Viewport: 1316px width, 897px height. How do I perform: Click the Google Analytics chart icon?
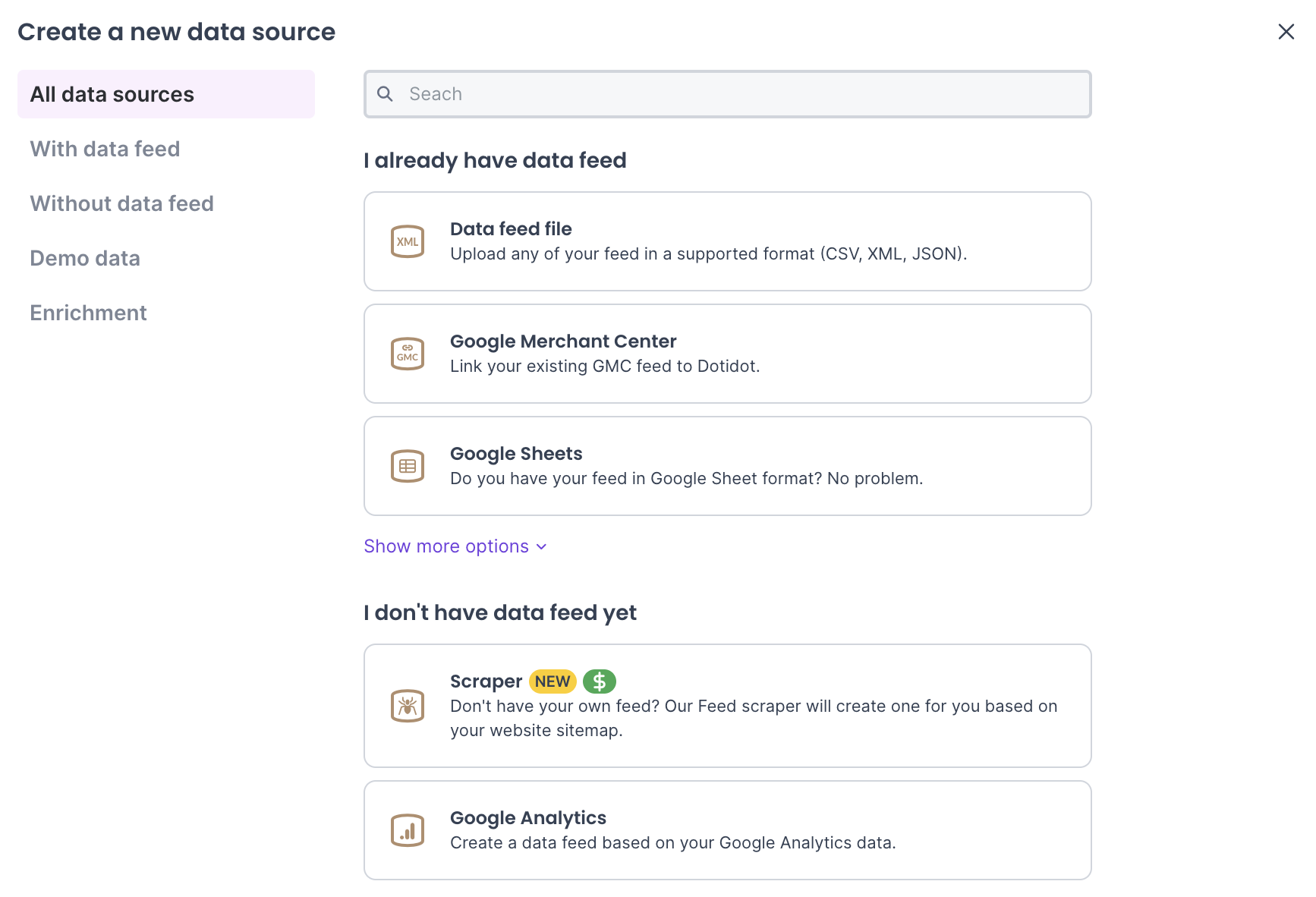click(408, 830)
